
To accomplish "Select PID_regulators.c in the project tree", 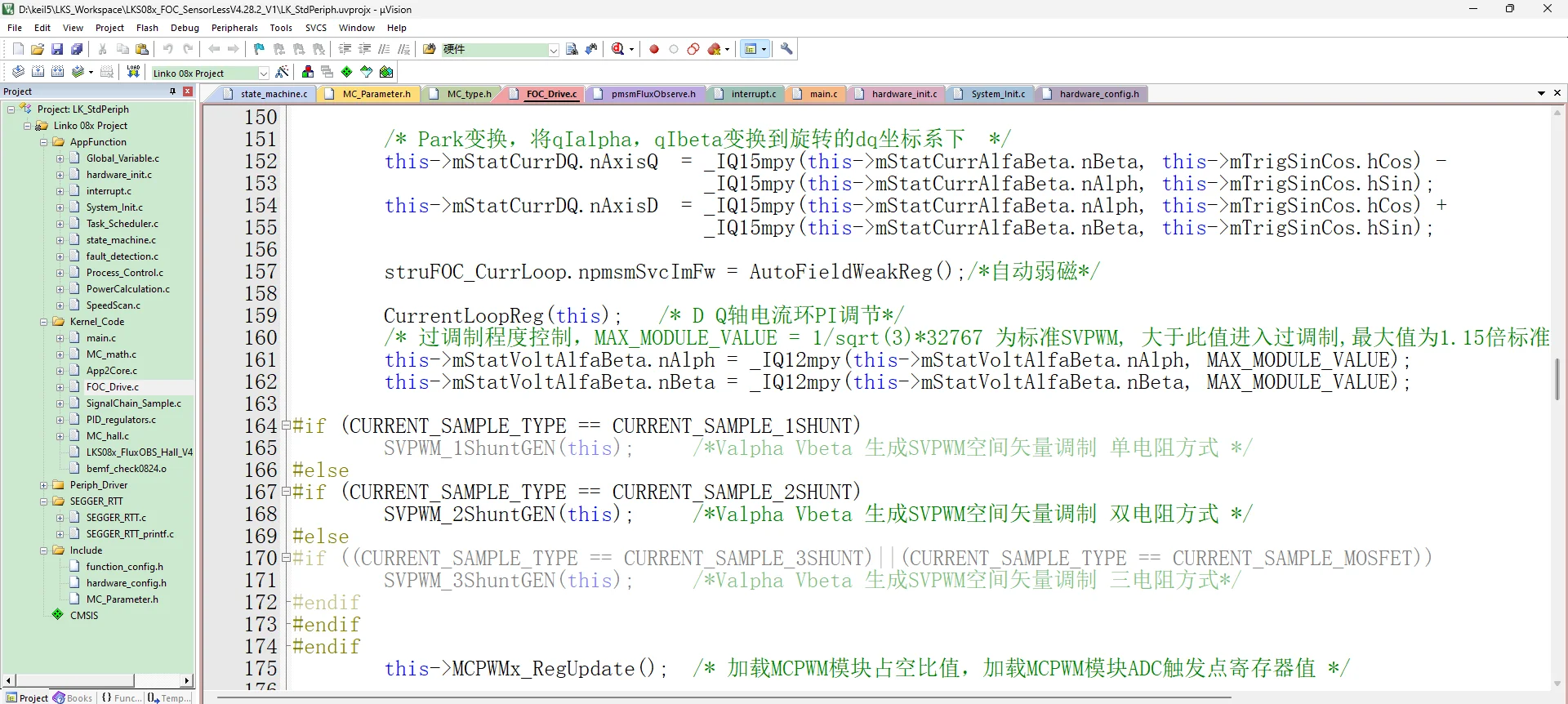I will click(x=121, y=420).
